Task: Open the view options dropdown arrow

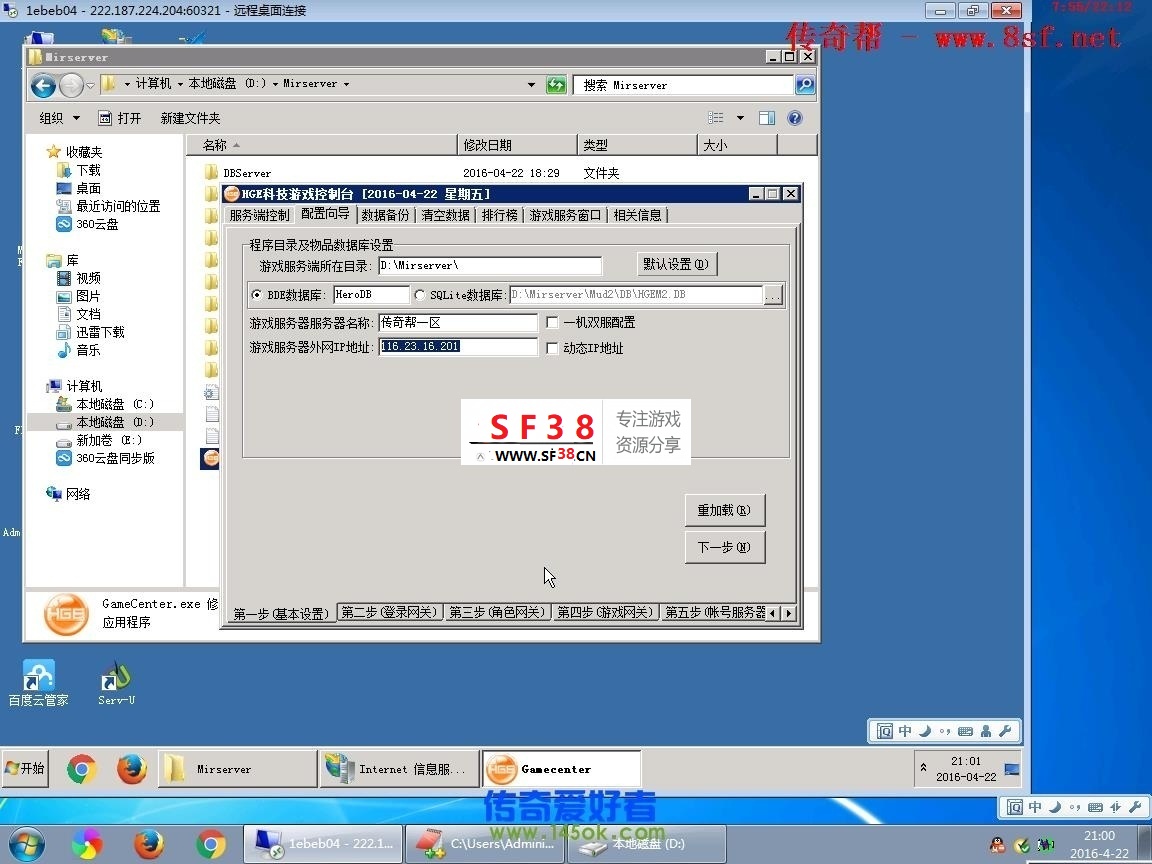Action: tap(741, 118)
